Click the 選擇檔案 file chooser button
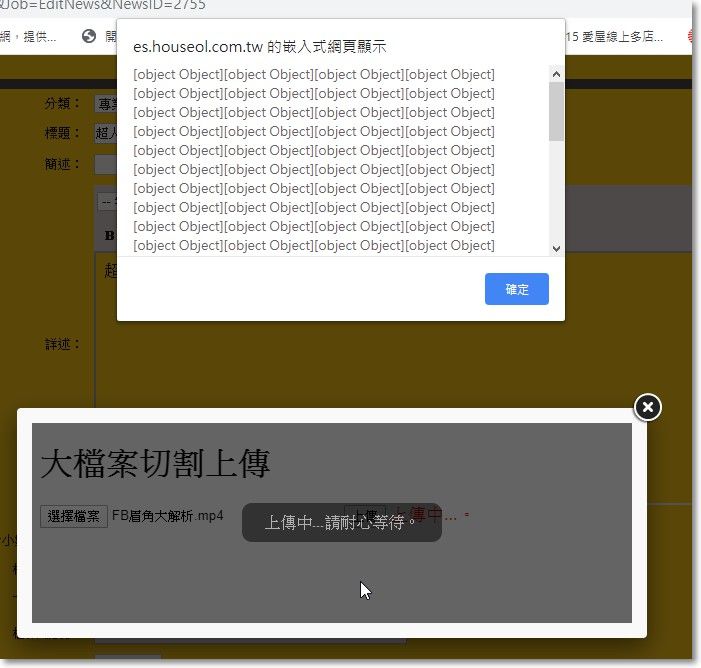 tap(74, 516)
